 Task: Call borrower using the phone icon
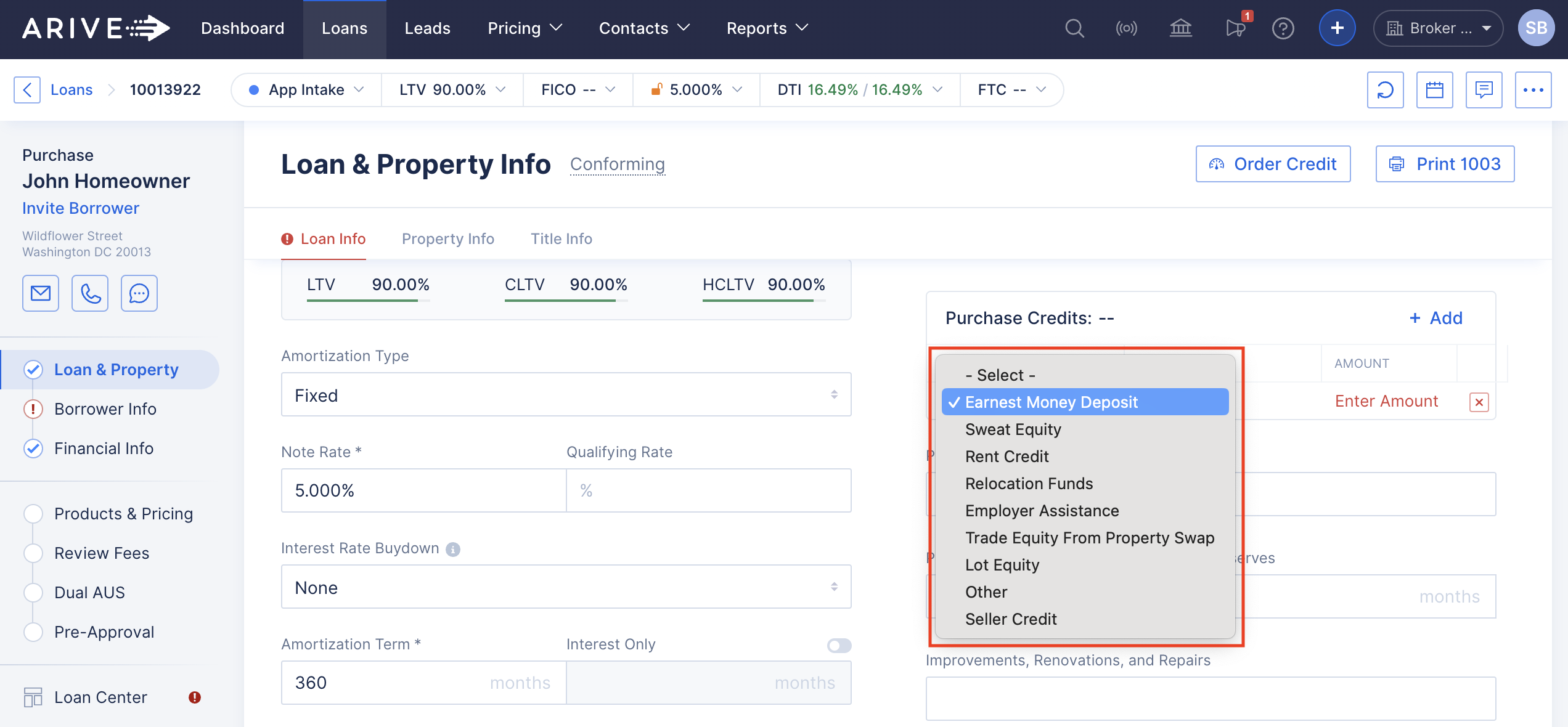click(x=90, y=293)
